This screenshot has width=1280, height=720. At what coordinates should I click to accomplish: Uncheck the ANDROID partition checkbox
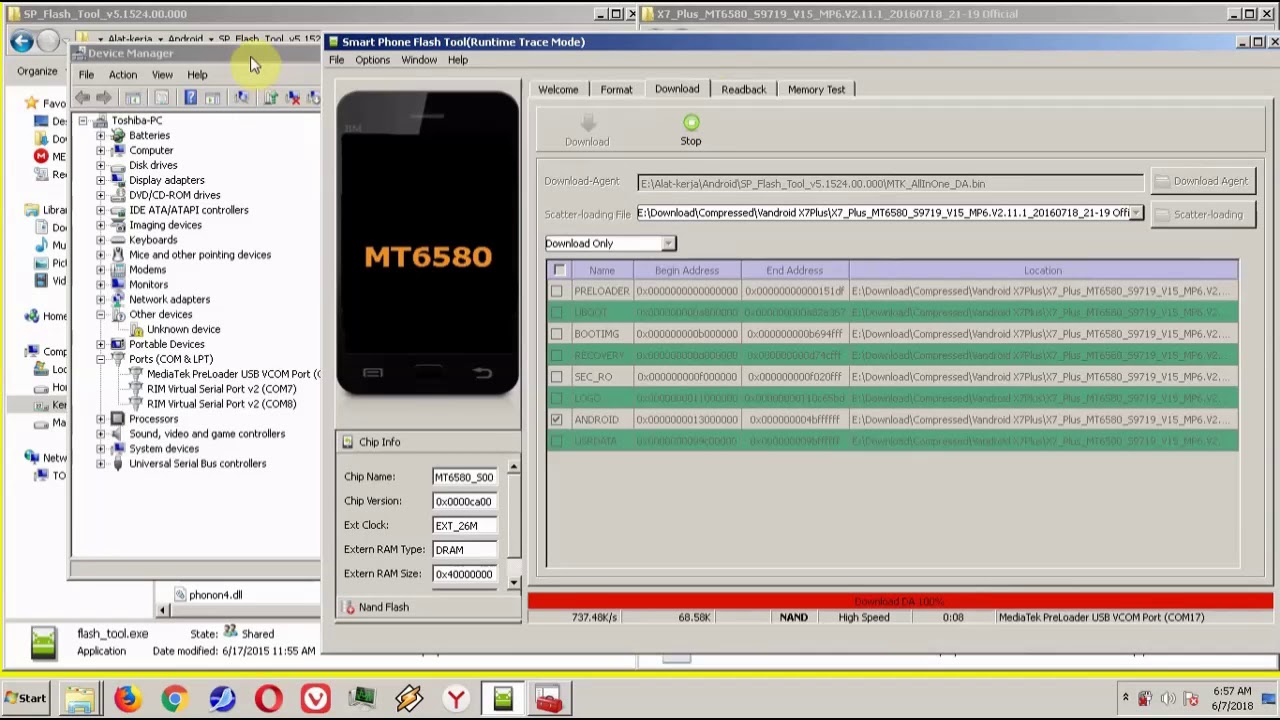pos(556,420)
